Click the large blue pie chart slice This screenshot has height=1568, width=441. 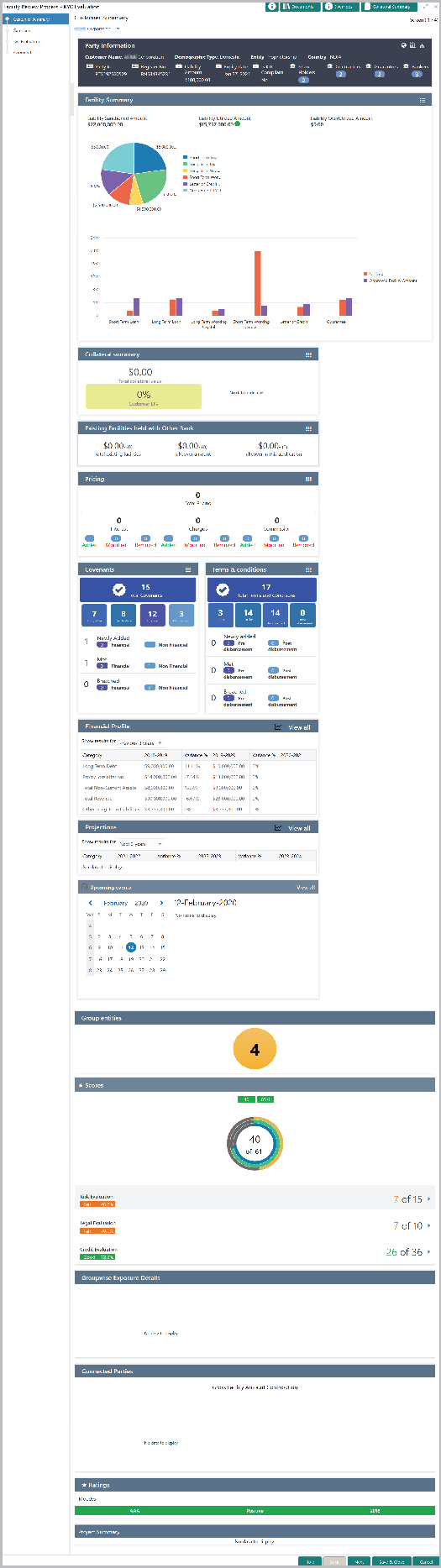click(151, 159)
